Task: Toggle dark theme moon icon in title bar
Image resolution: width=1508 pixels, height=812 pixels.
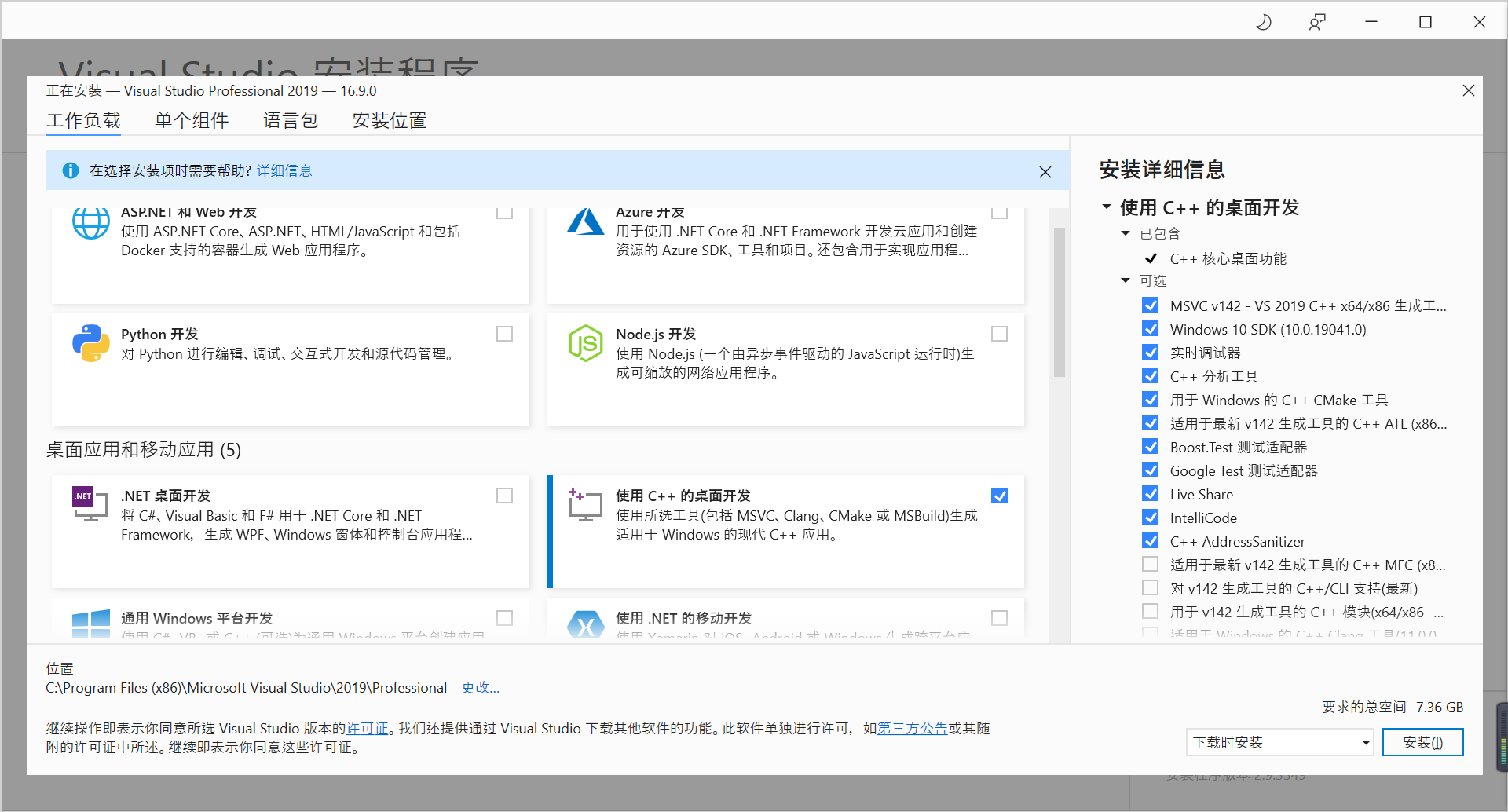Action: 1264,22
